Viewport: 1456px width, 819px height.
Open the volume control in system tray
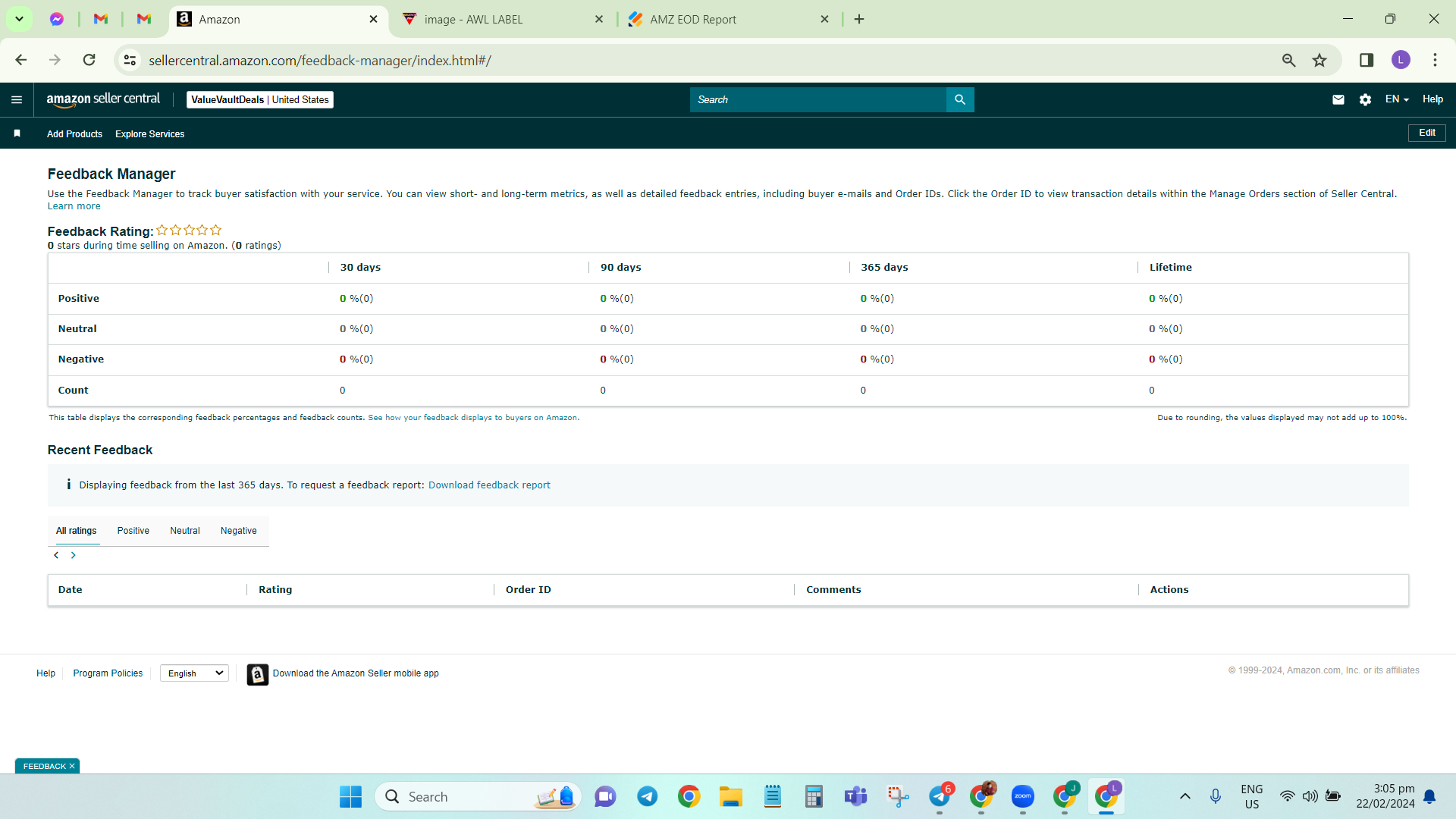coord(1310,796)
